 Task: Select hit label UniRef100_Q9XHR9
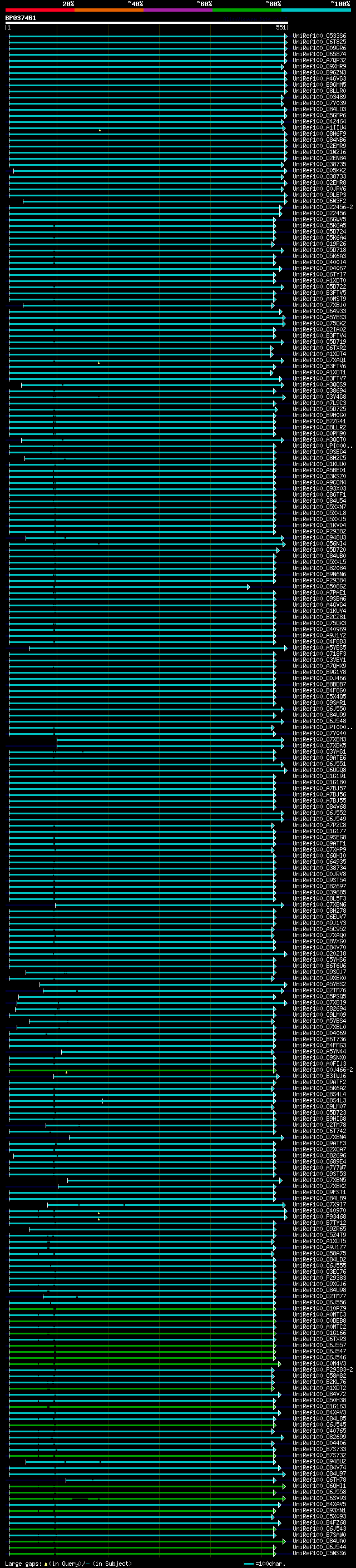click(319, 66)
